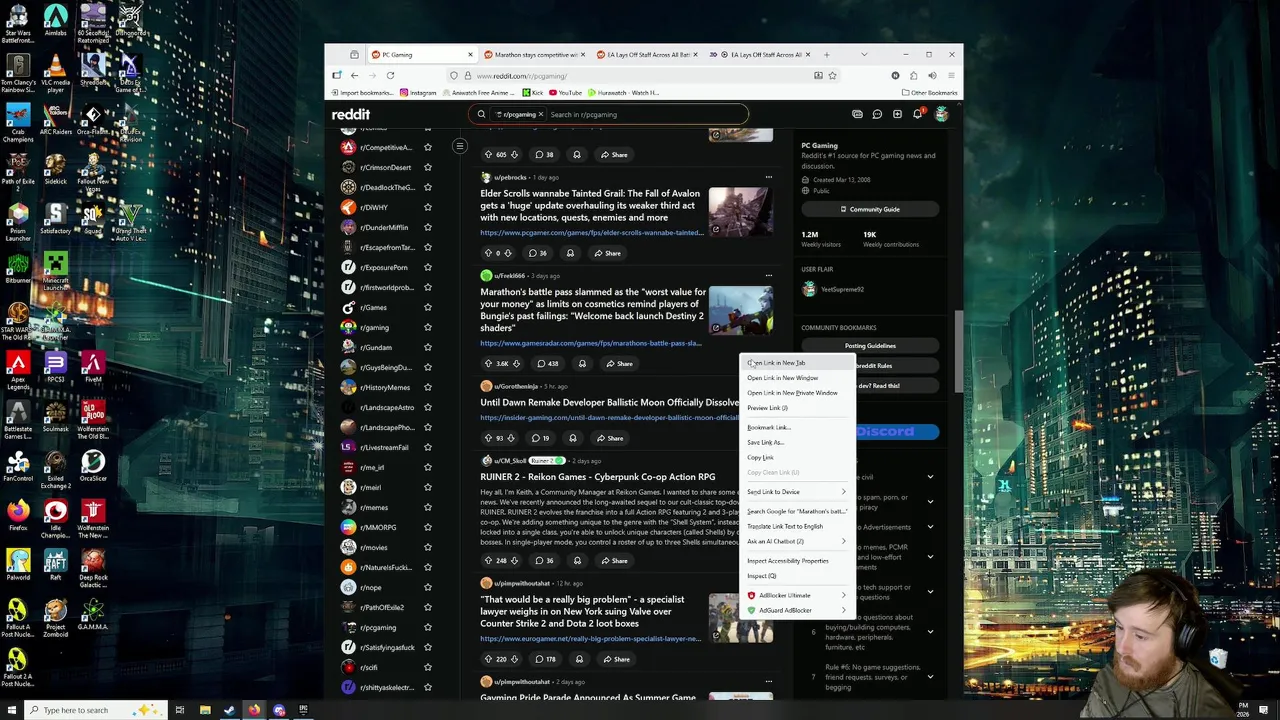Select Save Link As from context menu
Screen dimensions: 1280x720
(797, 442)
